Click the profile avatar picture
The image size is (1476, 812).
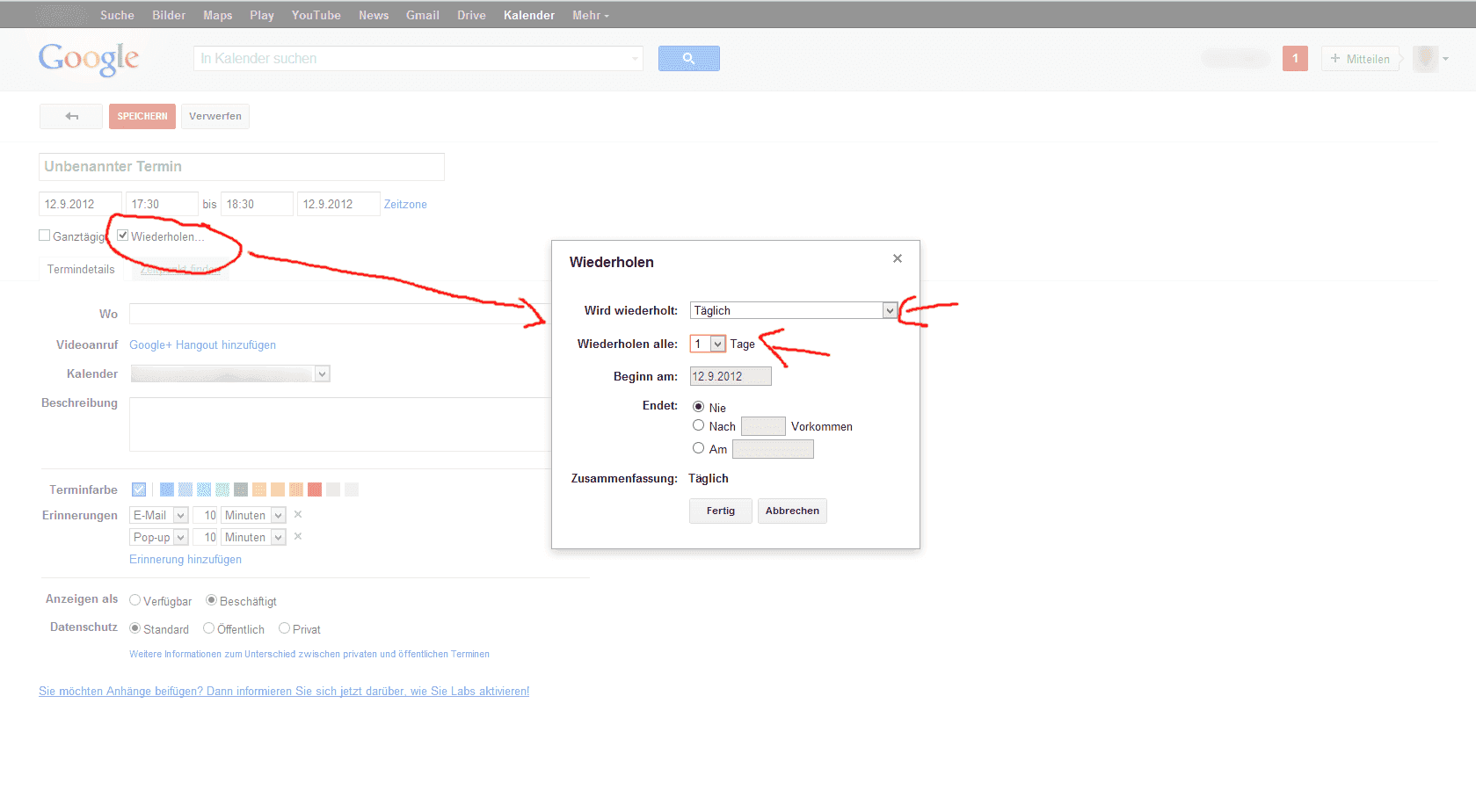coord(1424,59)
